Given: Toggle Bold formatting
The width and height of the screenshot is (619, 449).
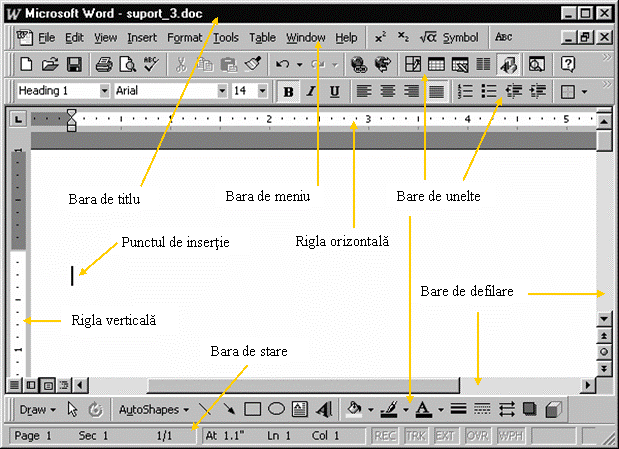Looking at the screenshot, I should [289, 91].
